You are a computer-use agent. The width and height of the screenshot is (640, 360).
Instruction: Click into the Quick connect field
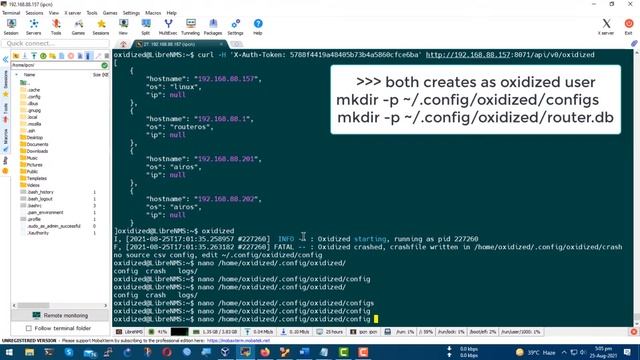coord(56,43)
